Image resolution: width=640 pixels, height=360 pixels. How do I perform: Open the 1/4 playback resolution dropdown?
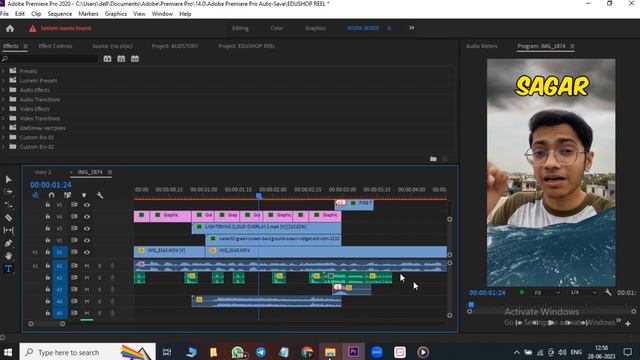pyautogui.click(x=583, y=293)
